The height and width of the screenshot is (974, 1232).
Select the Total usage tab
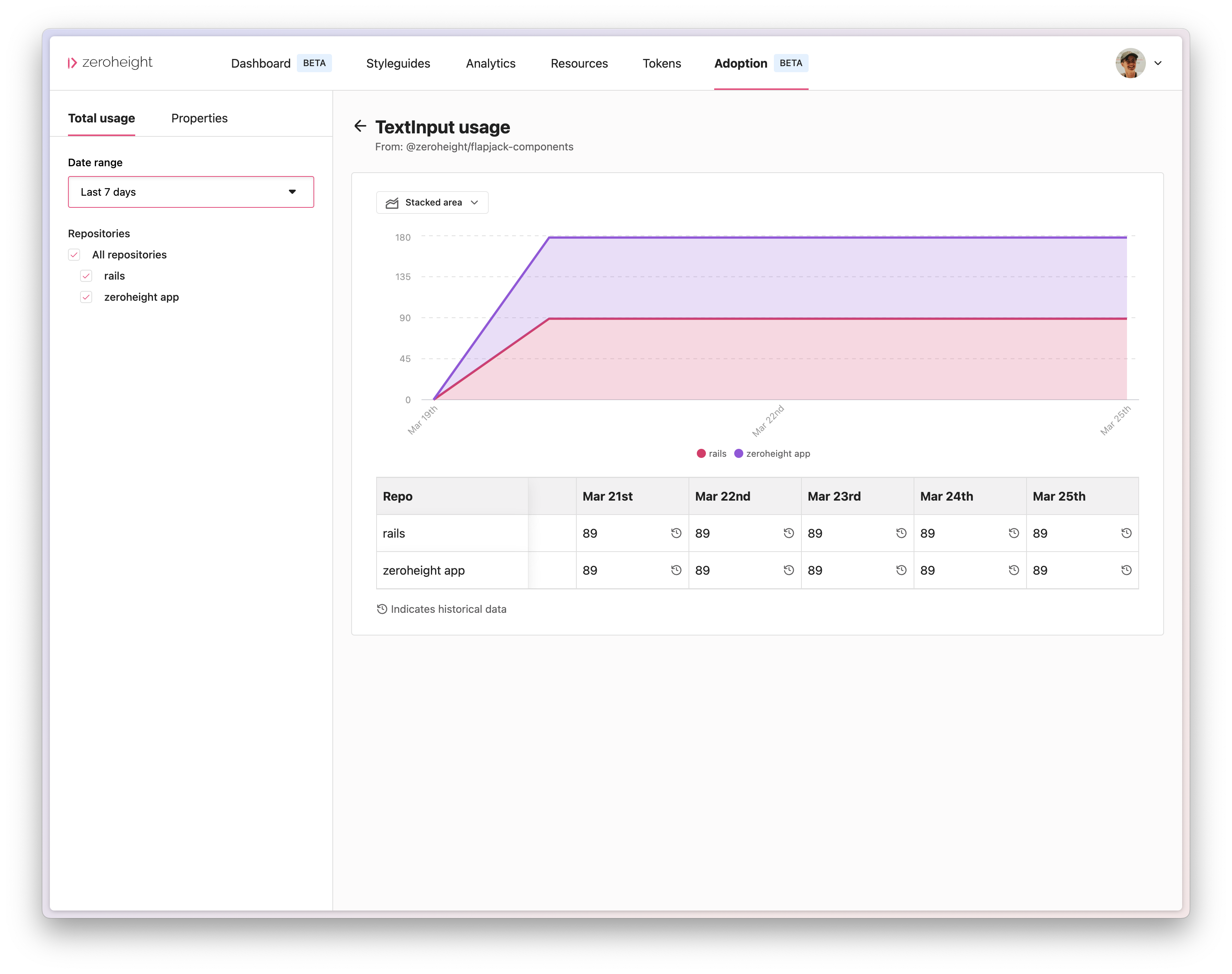click(102, 118)
